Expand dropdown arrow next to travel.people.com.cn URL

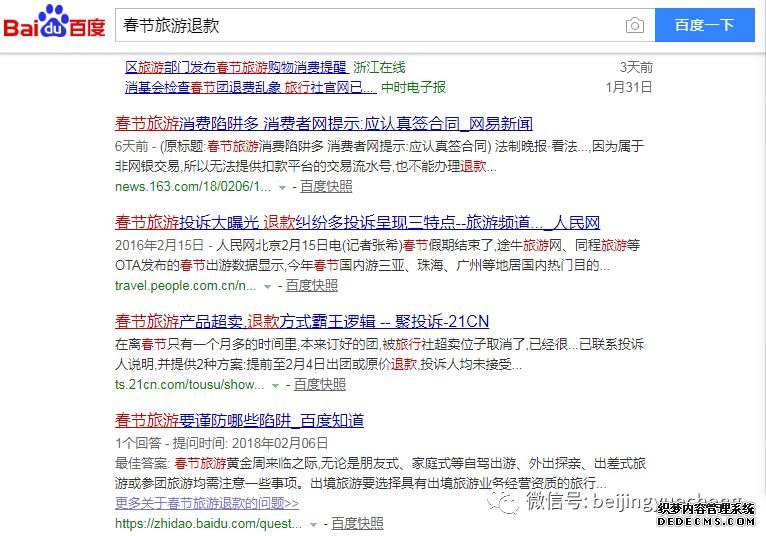[x=267, y=287]
